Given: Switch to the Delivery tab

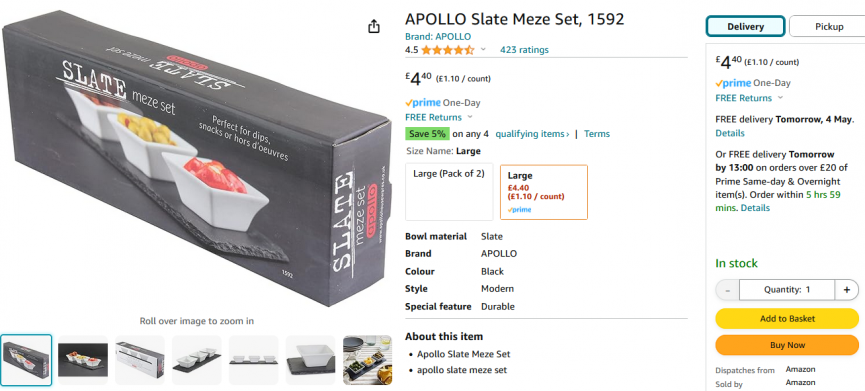Looking at the screenshot, I should pos(745,26).
